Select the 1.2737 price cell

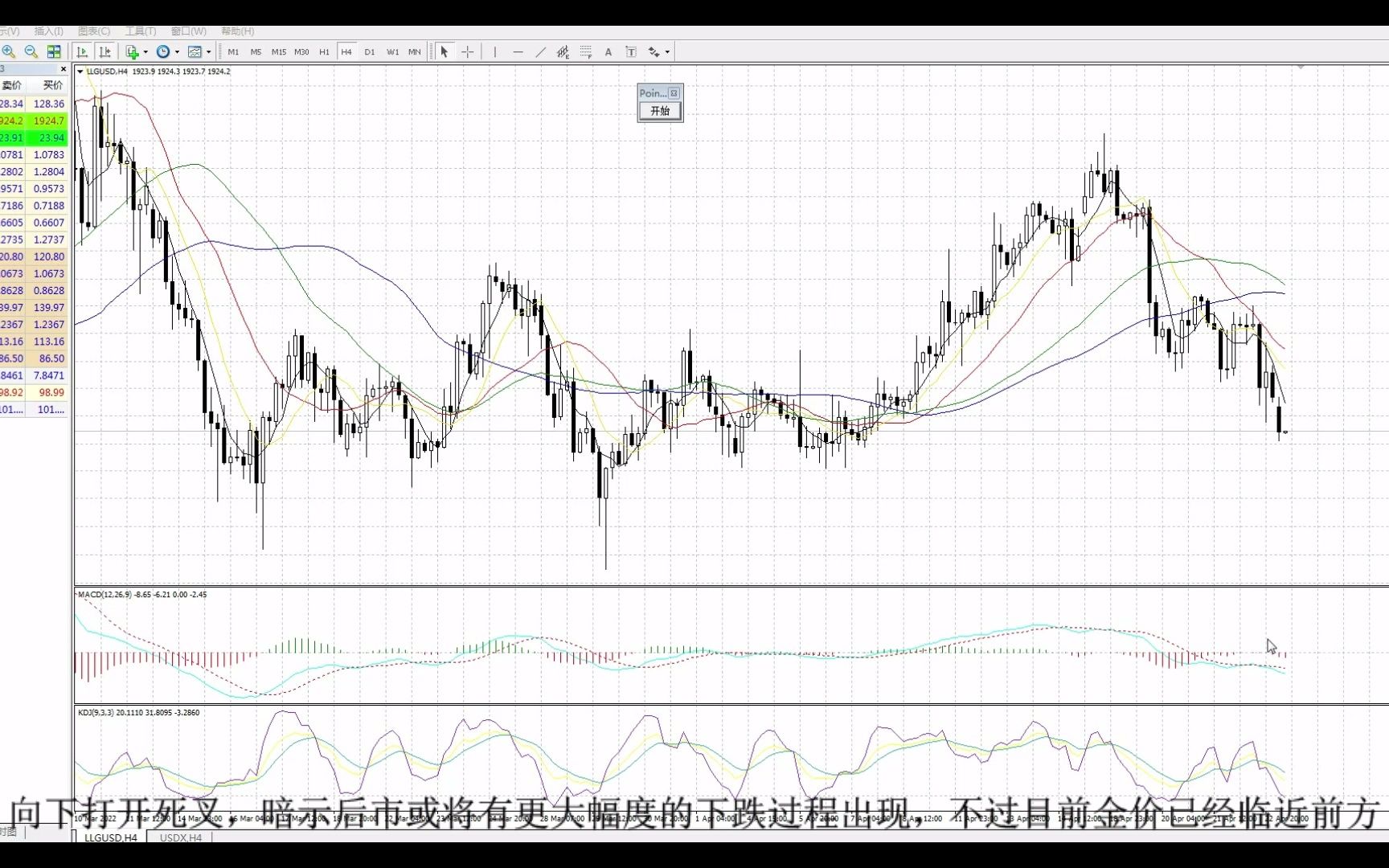point(48,240)
